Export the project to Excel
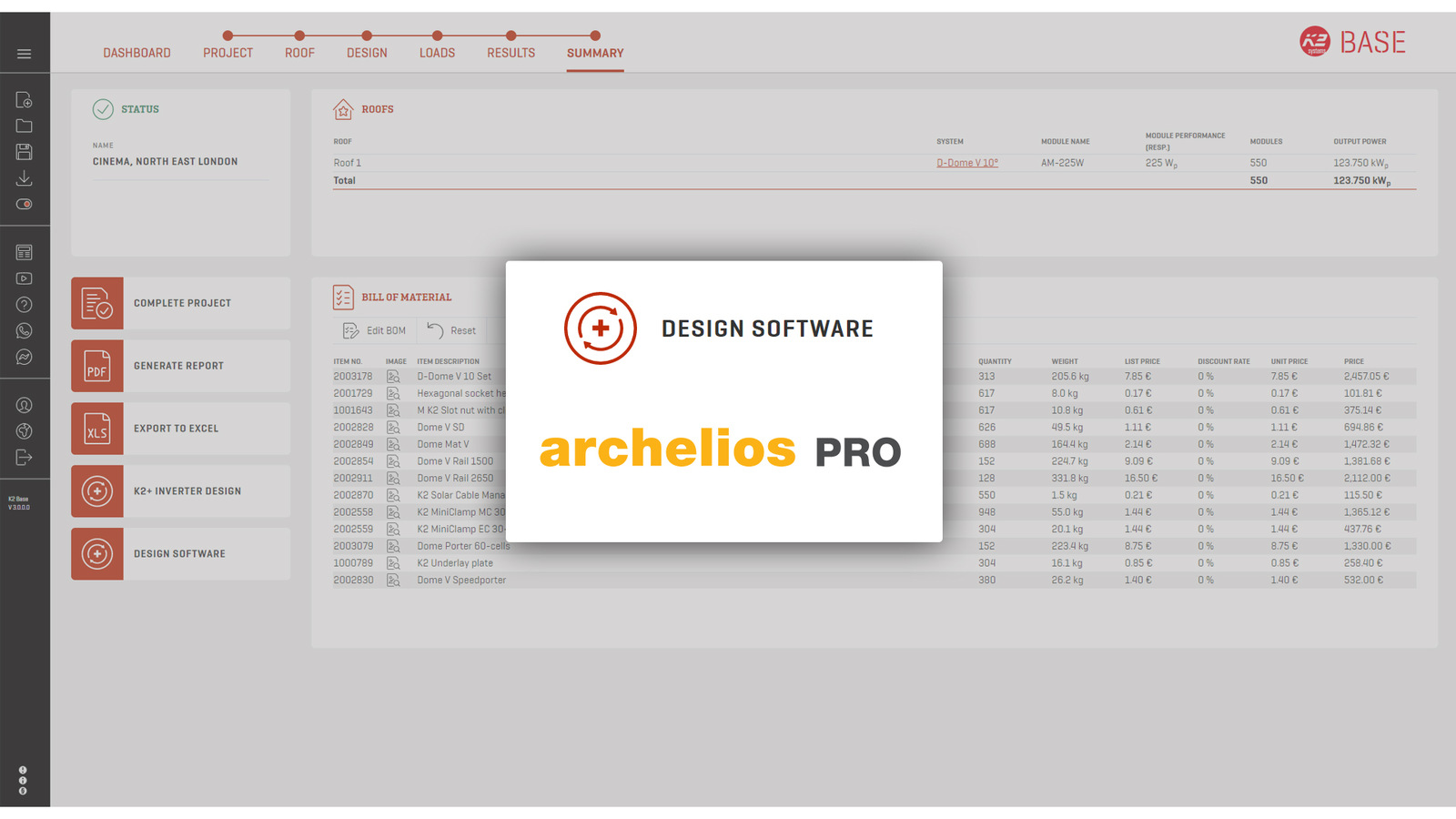Screen dimensions: 1456x819 coord(178,428)
